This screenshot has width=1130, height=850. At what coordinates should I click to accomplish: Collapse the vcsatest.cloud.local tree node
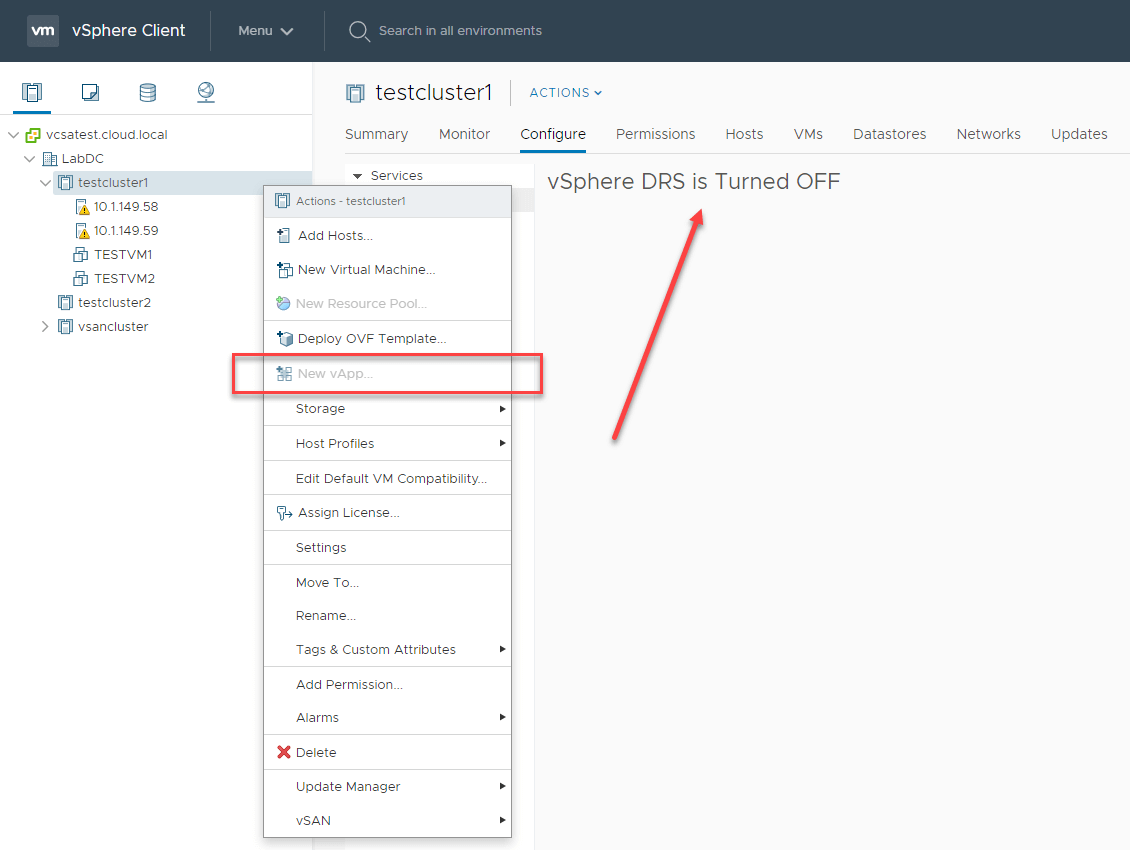[13, 135]
